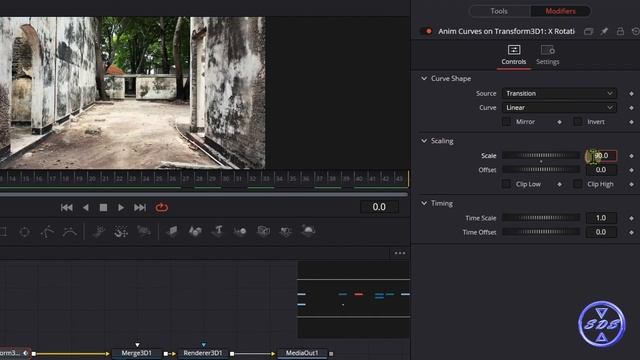The height and width of the screenshot is (360, 640).
Task: Click the node graph navigator minimap
Action: tap(353, 300)
